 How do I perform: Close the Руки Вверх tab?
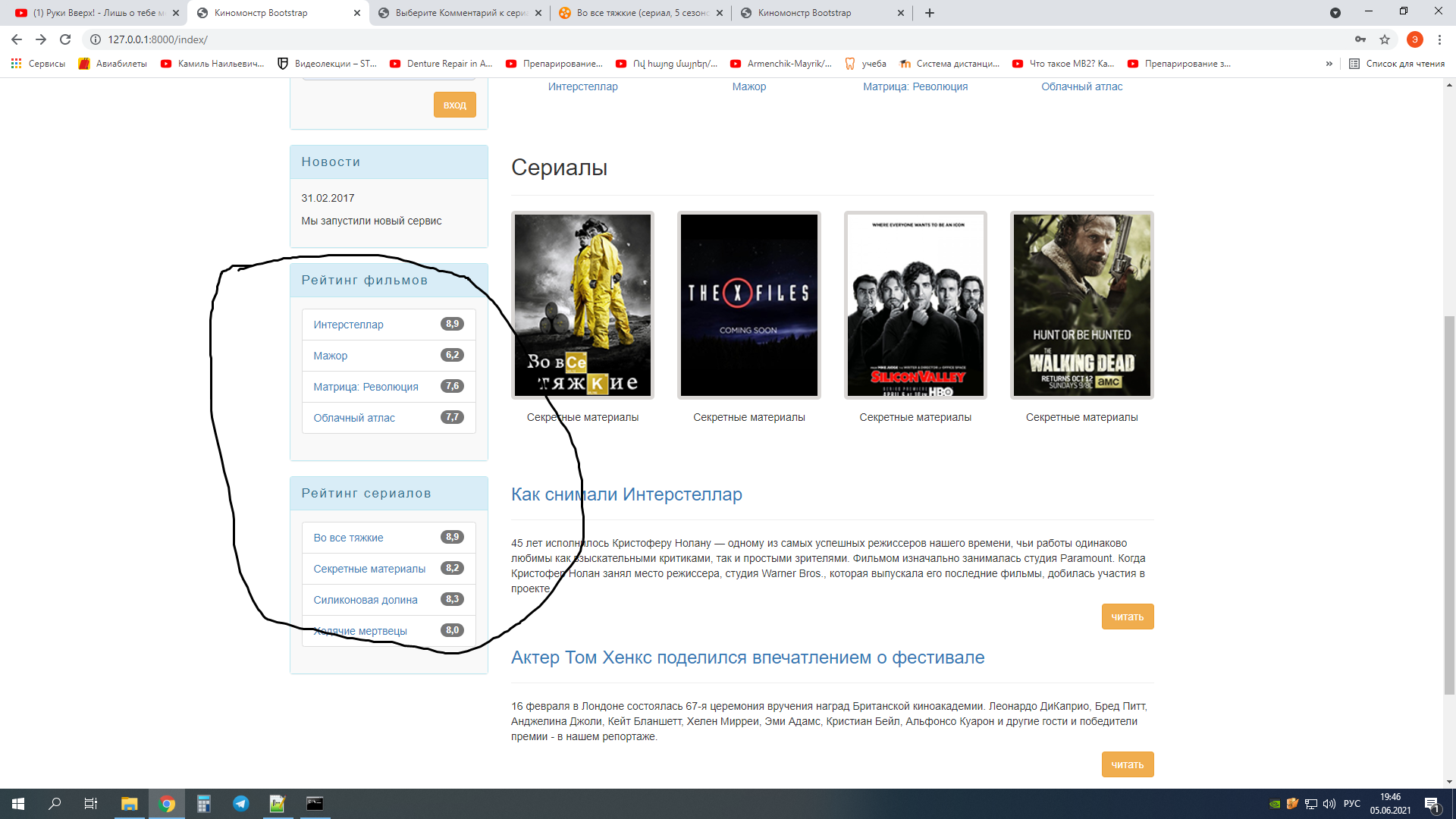pos(176,13)
